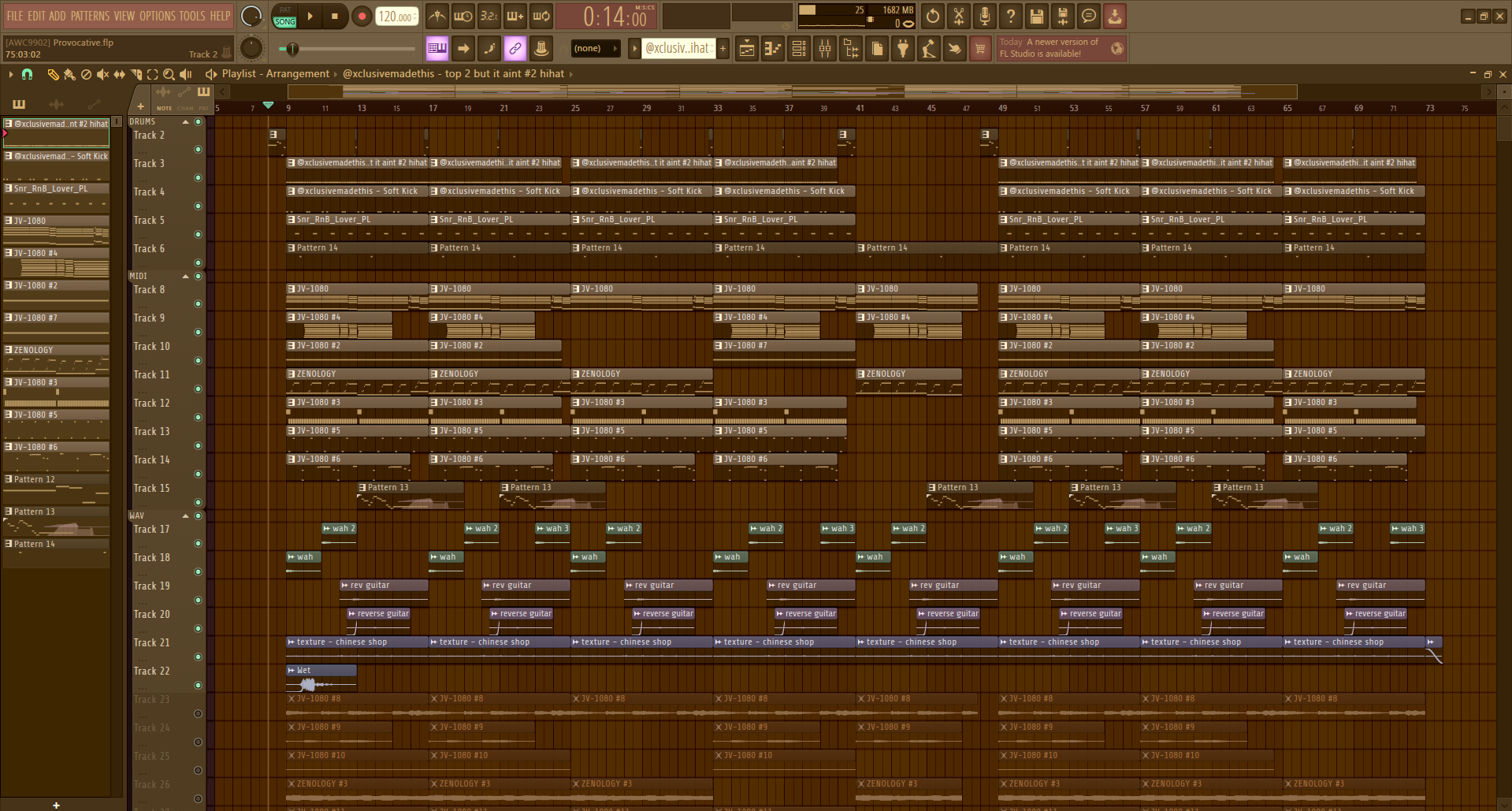Click the song position slider handle
This screenshot has width=1512, height=811.
pyautogui.click(x=292, y=49)
